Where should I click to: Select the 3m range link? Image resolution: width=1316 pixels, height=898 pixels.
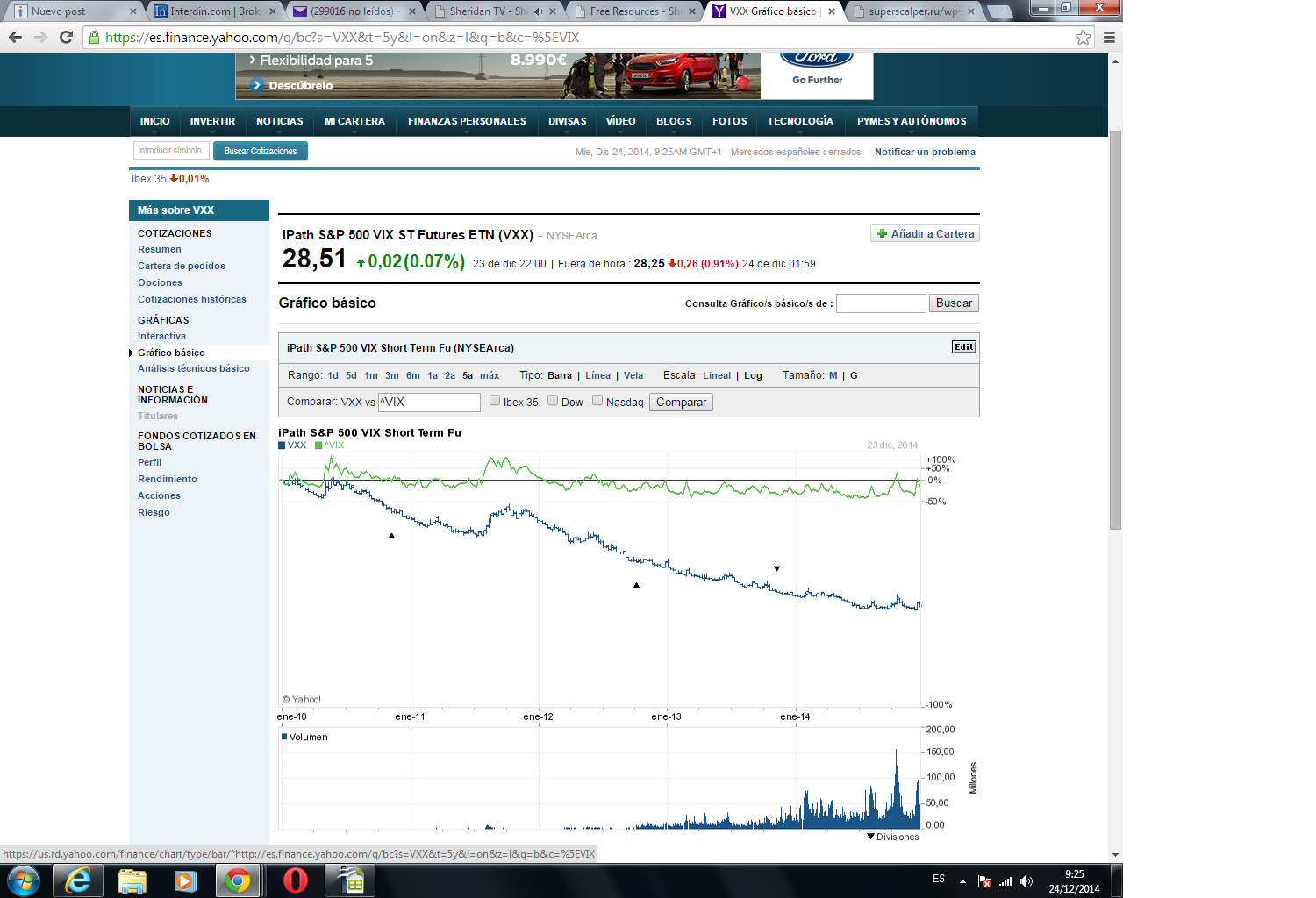coord(392,375)
